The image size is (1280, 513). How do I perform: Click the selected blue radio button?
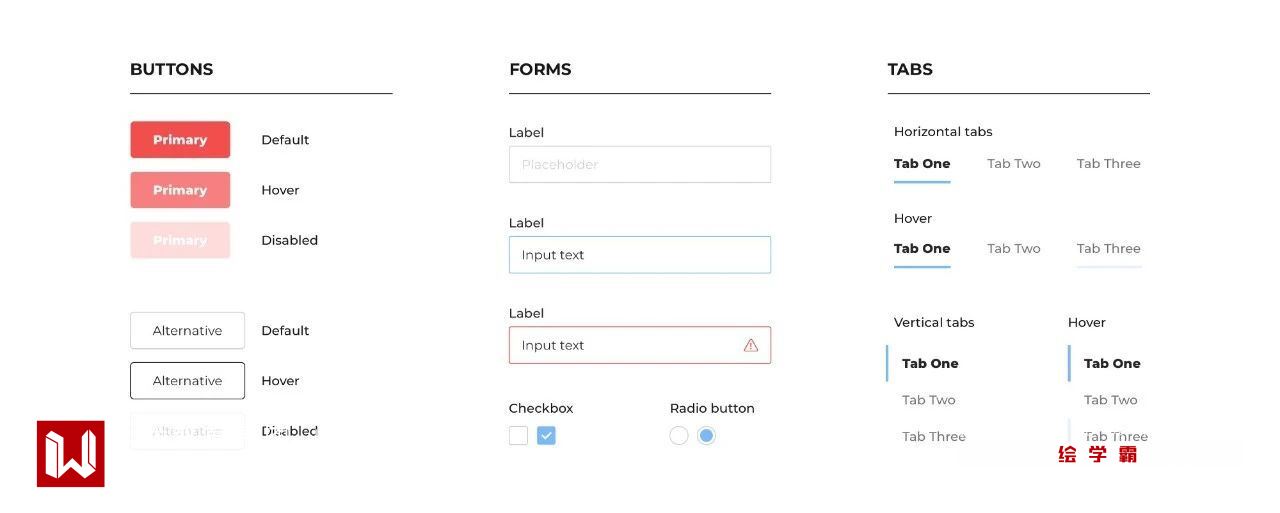707,436
